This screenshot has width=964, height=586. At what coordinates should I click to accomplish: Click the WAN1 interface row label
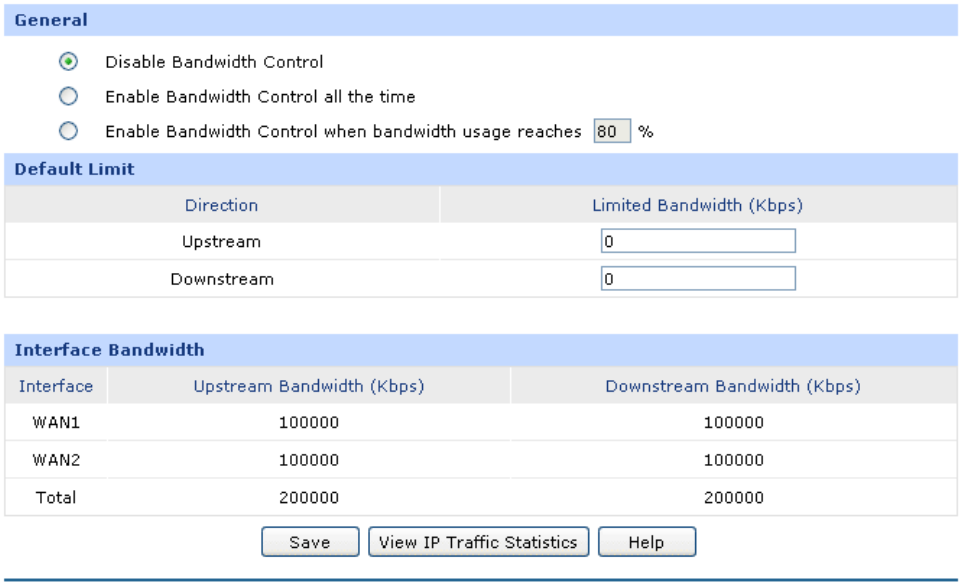point(56,422)
